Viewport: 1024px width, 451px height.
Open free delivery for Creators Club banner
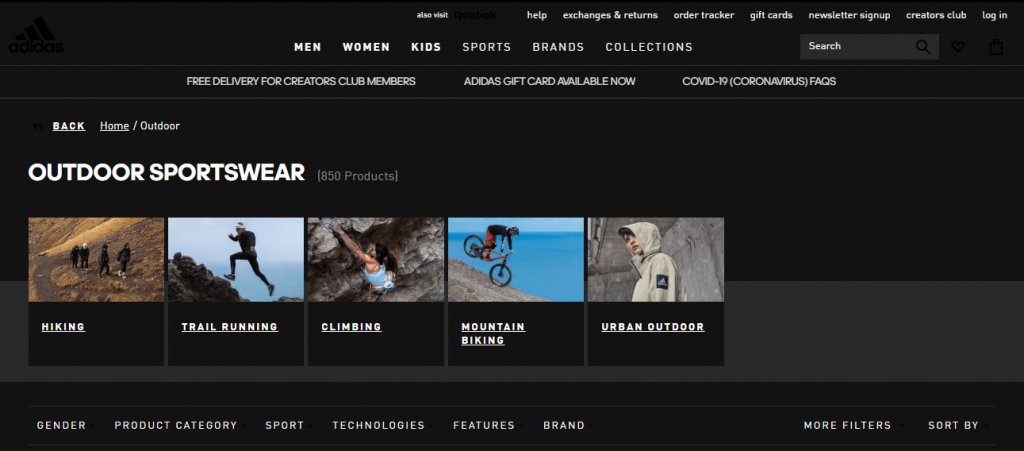pyautogui.click(x=301, y=82)
